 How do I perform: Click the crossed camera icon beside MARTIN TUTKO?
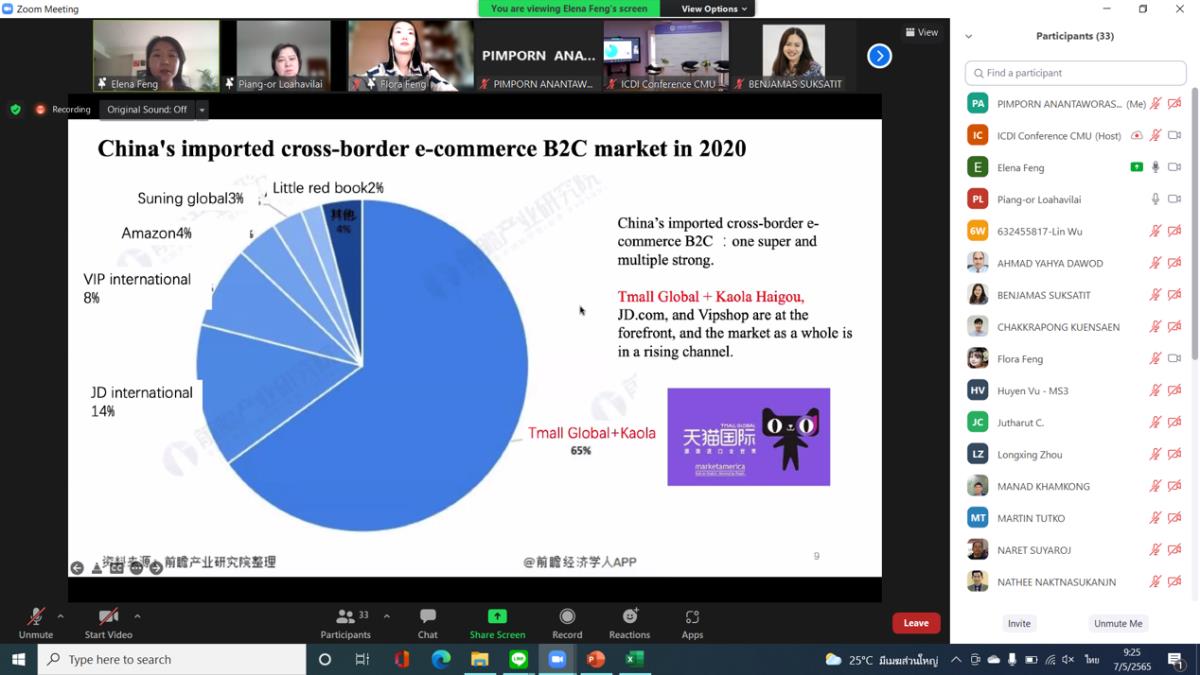coord(1175,518)
